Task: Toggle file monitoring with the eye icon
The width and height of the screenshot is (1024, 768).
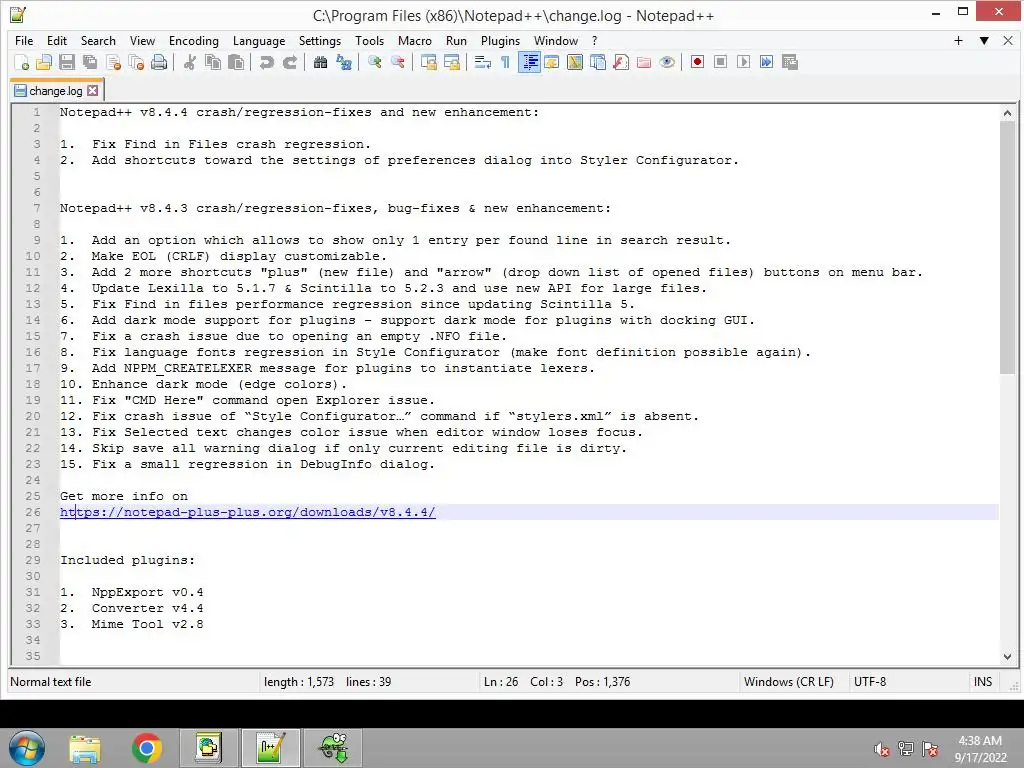Action: click(x=667, y=62)
